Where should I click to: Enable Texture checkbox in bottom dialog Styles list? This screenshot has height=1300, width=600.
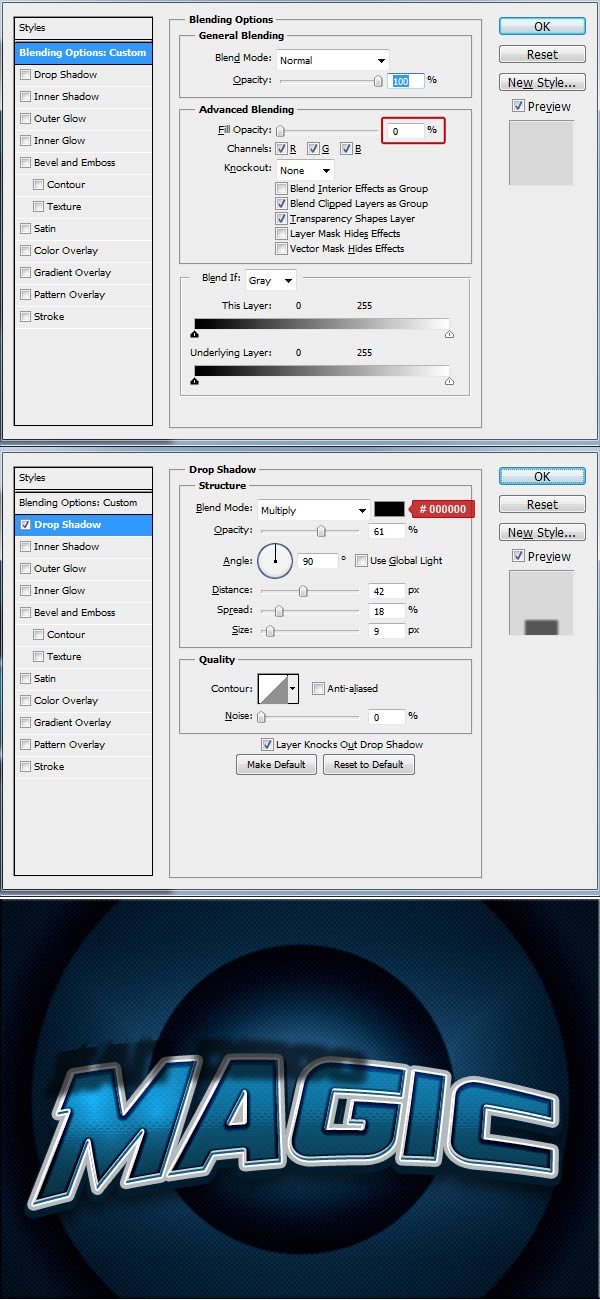click(38, 657)
